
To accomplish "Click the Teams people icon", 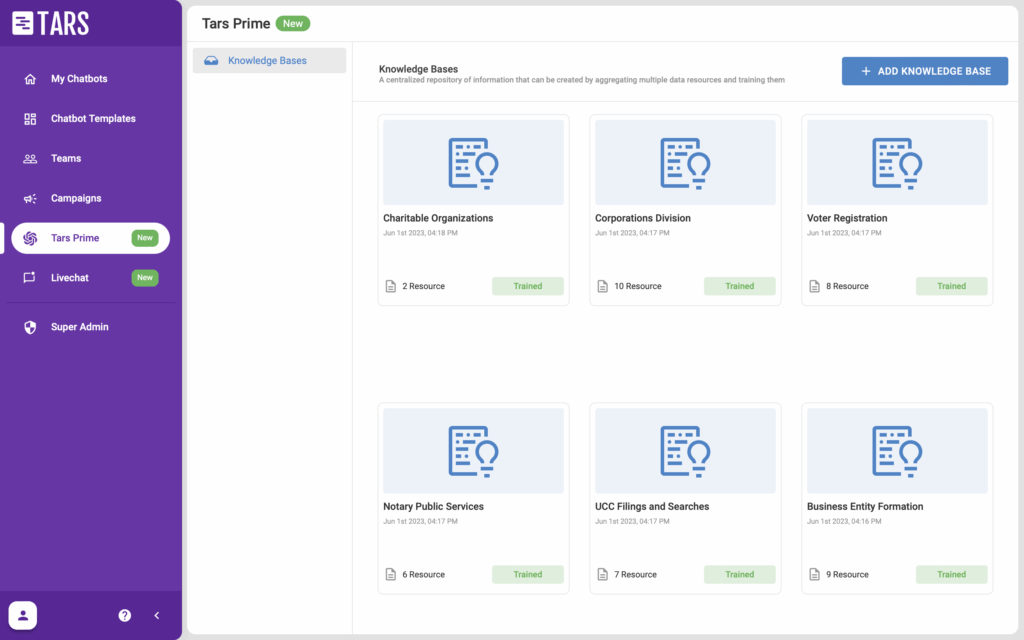I will click(30, 158).
